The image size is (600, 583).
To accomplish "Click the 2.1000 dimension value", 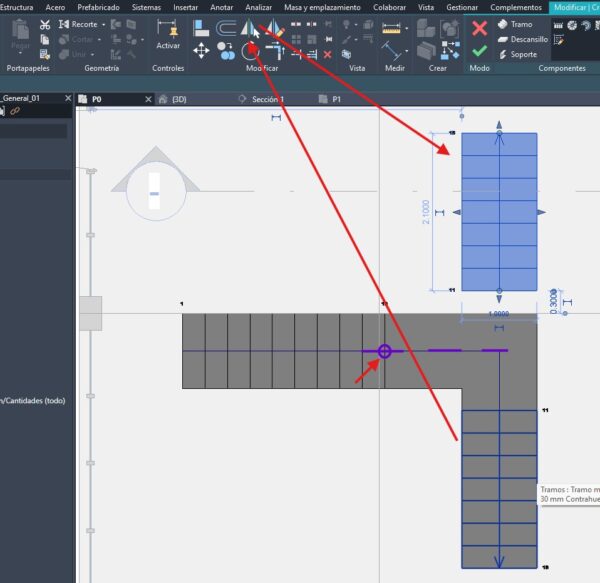I will coord(424,212).
